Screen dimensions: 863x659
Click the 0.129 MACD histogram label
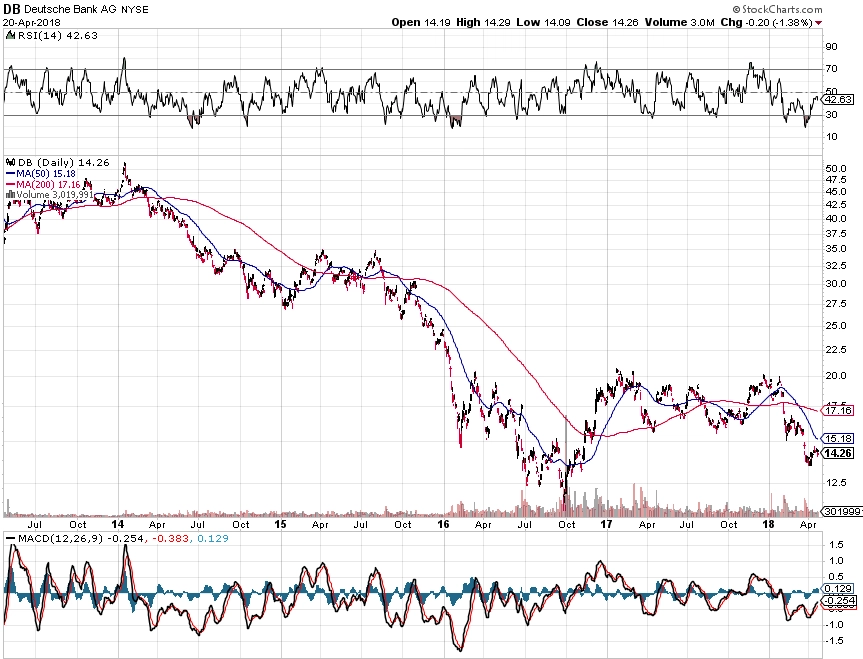tap(840, 589)
